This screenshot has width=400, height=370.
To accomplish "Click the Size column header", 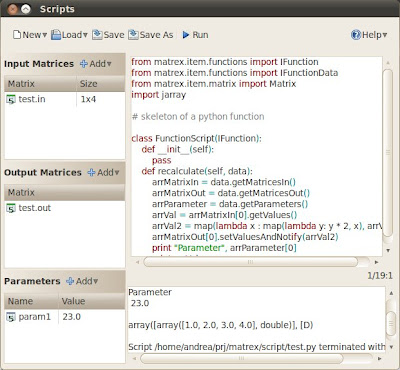I will (x=101, y=84).
